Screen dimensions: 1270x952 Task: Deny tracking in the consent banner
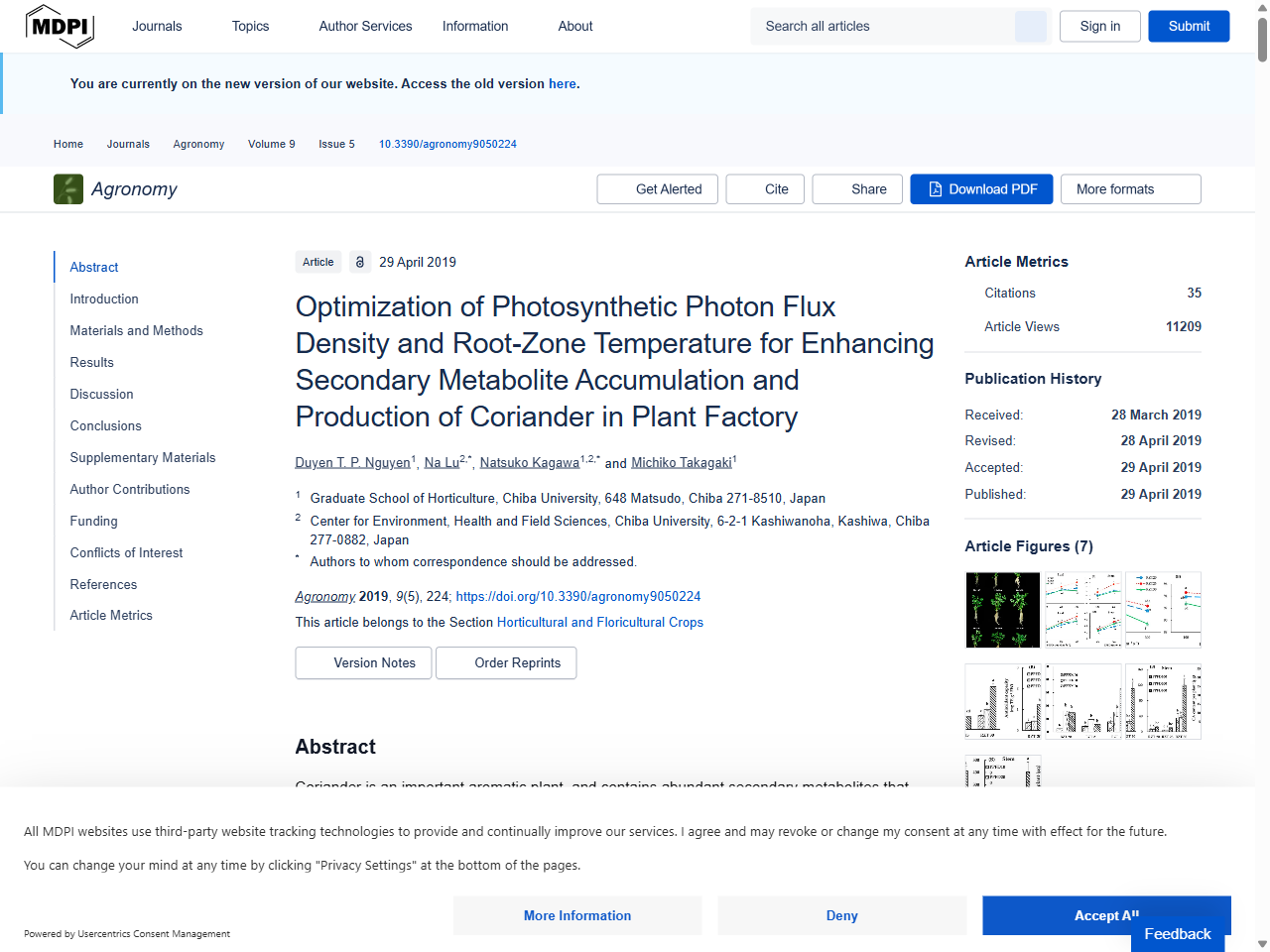point(841,915)
